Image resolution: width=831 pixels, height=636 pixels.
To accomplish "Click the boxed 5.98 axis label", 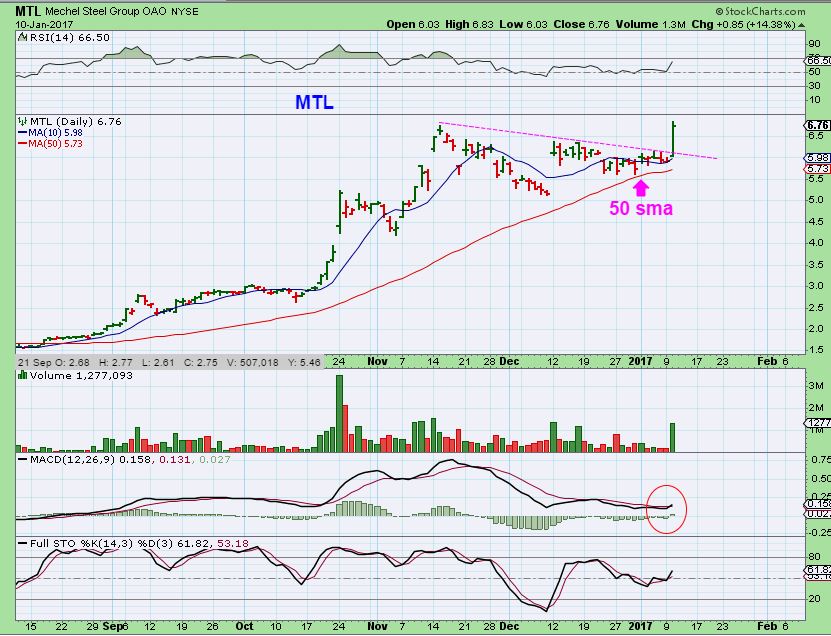I will coord(818,158).
